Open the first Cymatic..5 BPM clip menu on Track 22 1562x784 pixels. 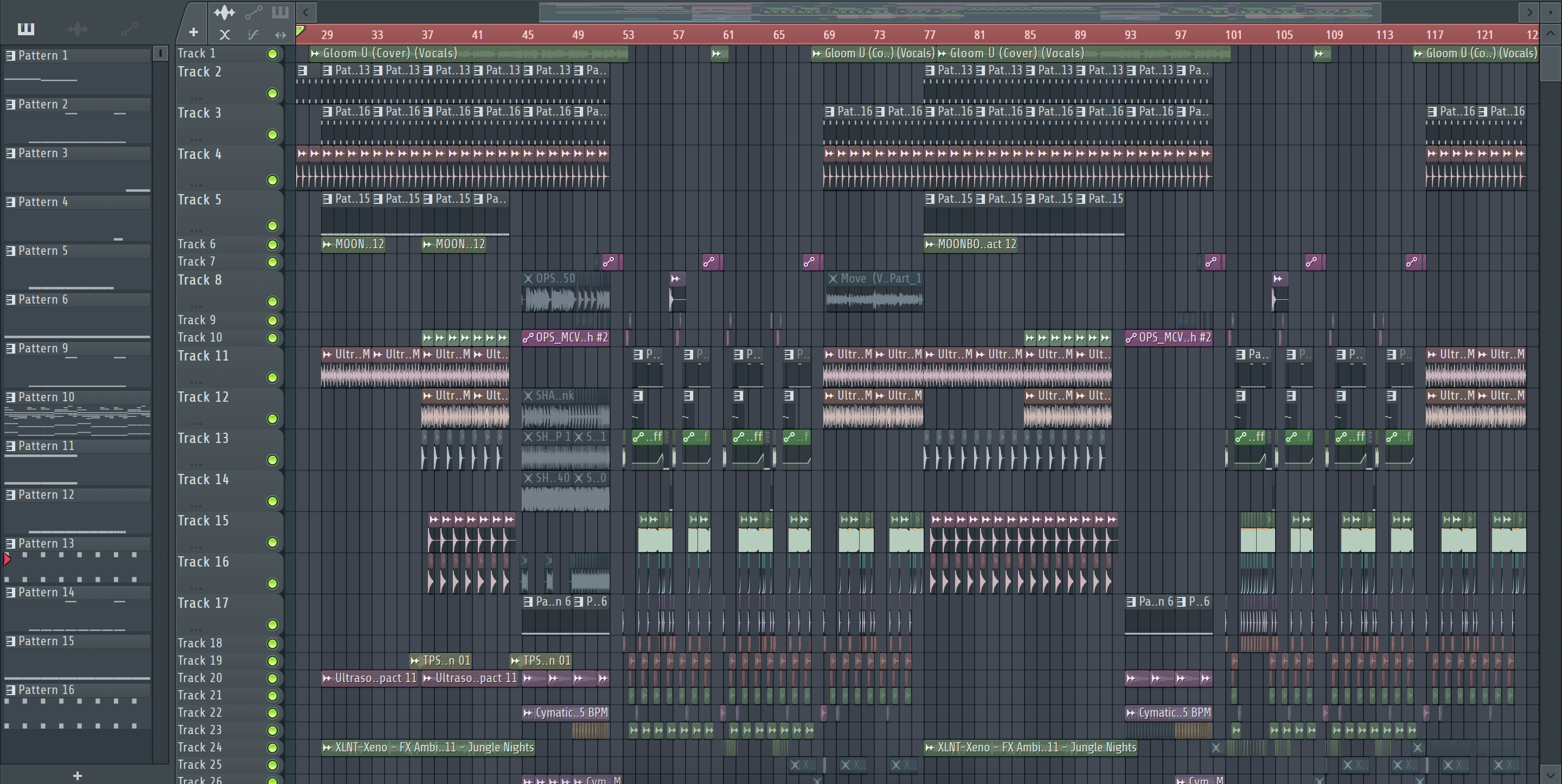(528, 713)
